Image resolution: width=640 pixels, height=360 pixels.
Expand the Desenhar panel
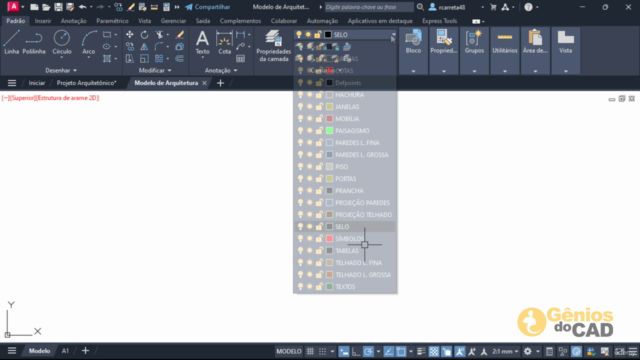coord(61,71)
